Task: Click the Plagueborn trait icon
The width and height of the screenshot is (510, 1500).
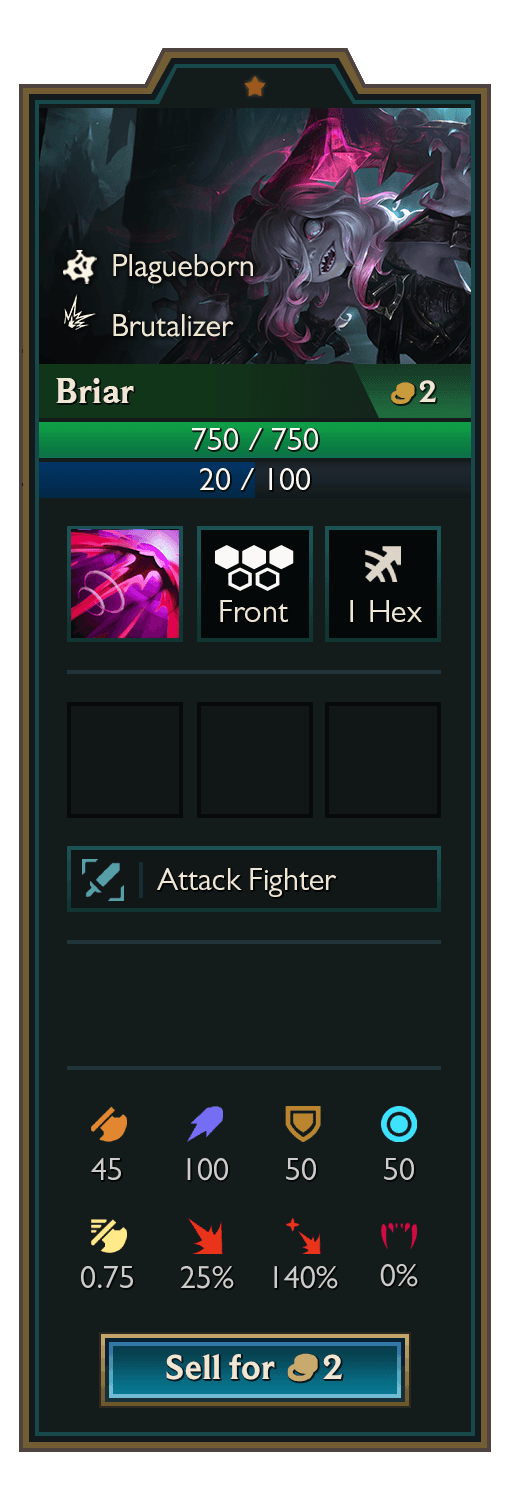Action: pos(78,267)
